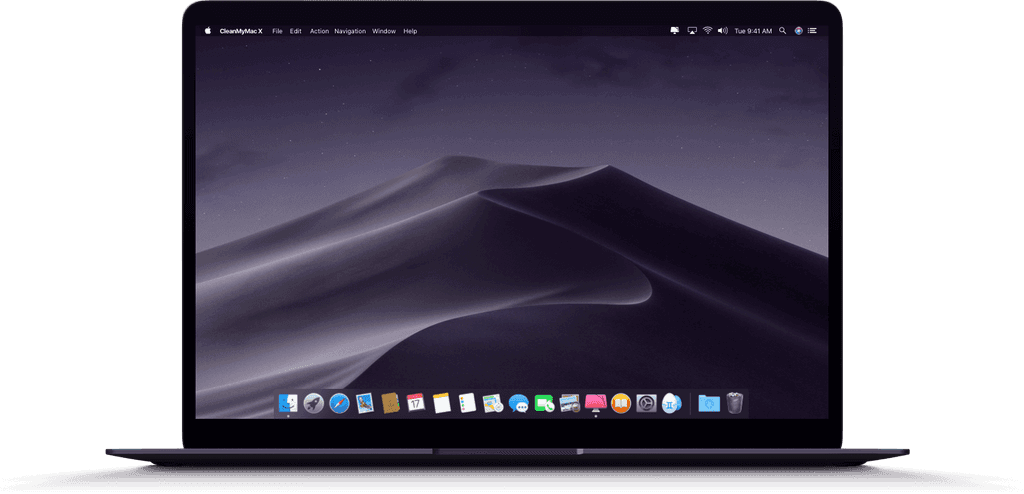Launch FaceTime from the dock
This screenshot has height=494, width=1024.
[544, 404]
